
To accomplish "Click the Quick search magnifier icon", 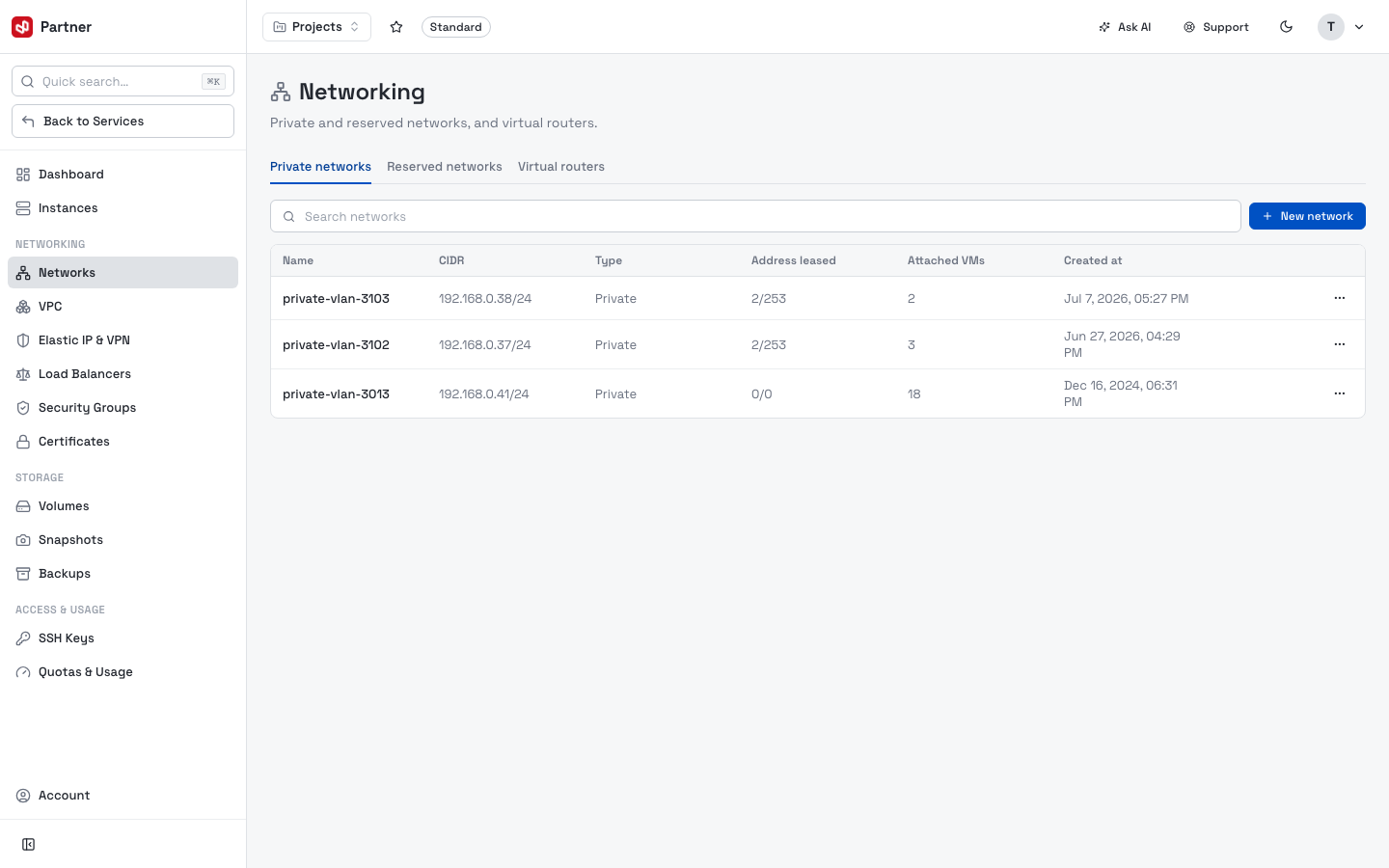I will coord(28,82).
